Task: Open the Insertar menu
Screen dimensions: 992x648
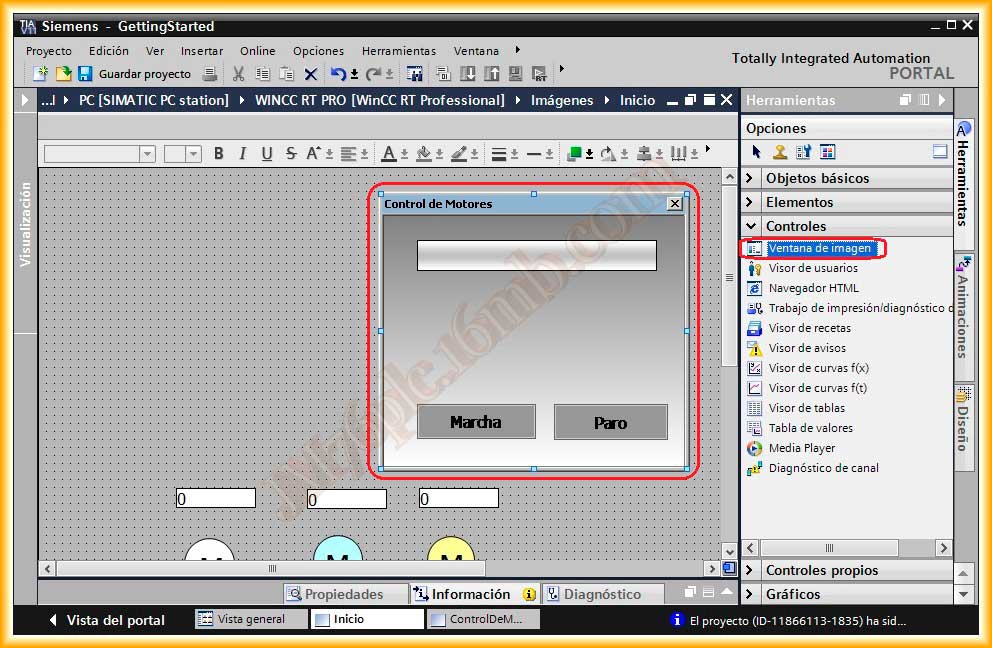Action: [x=201, y=51]
